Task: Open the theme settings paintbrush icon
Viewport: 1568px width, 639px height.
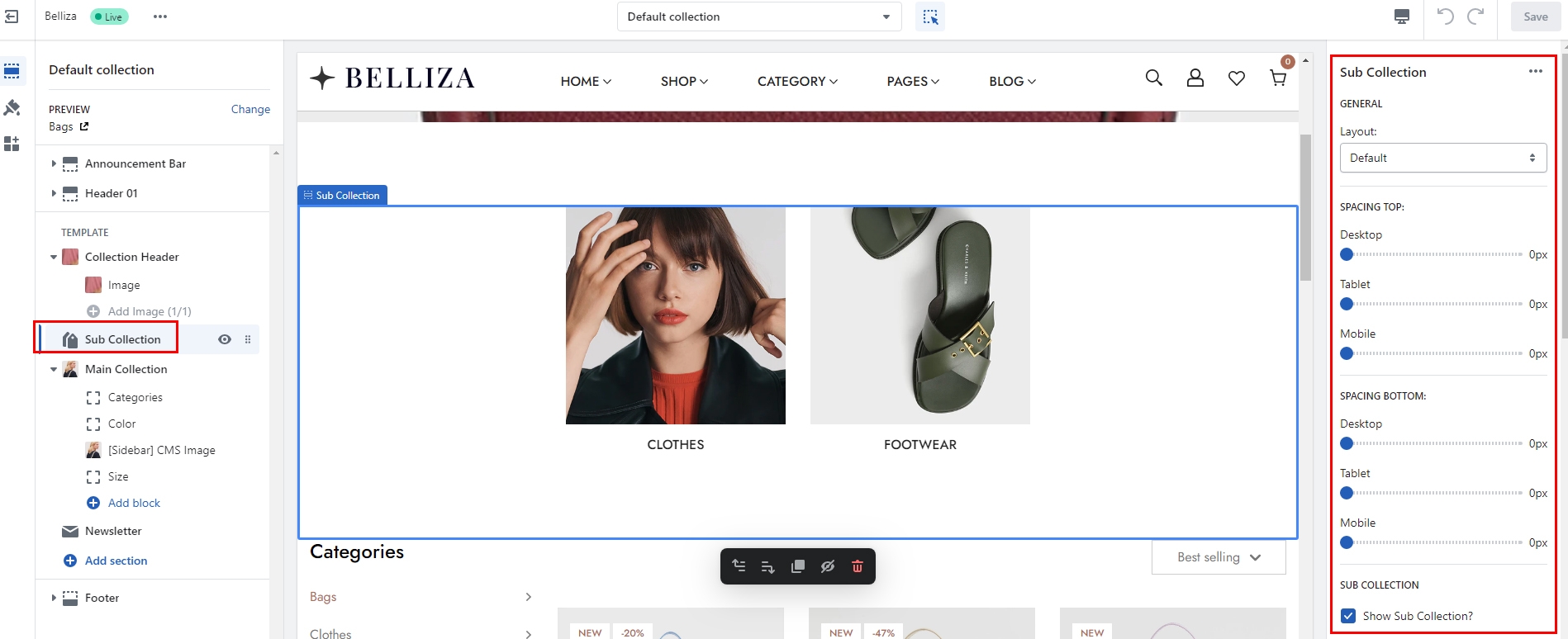Action: point(12,108)
